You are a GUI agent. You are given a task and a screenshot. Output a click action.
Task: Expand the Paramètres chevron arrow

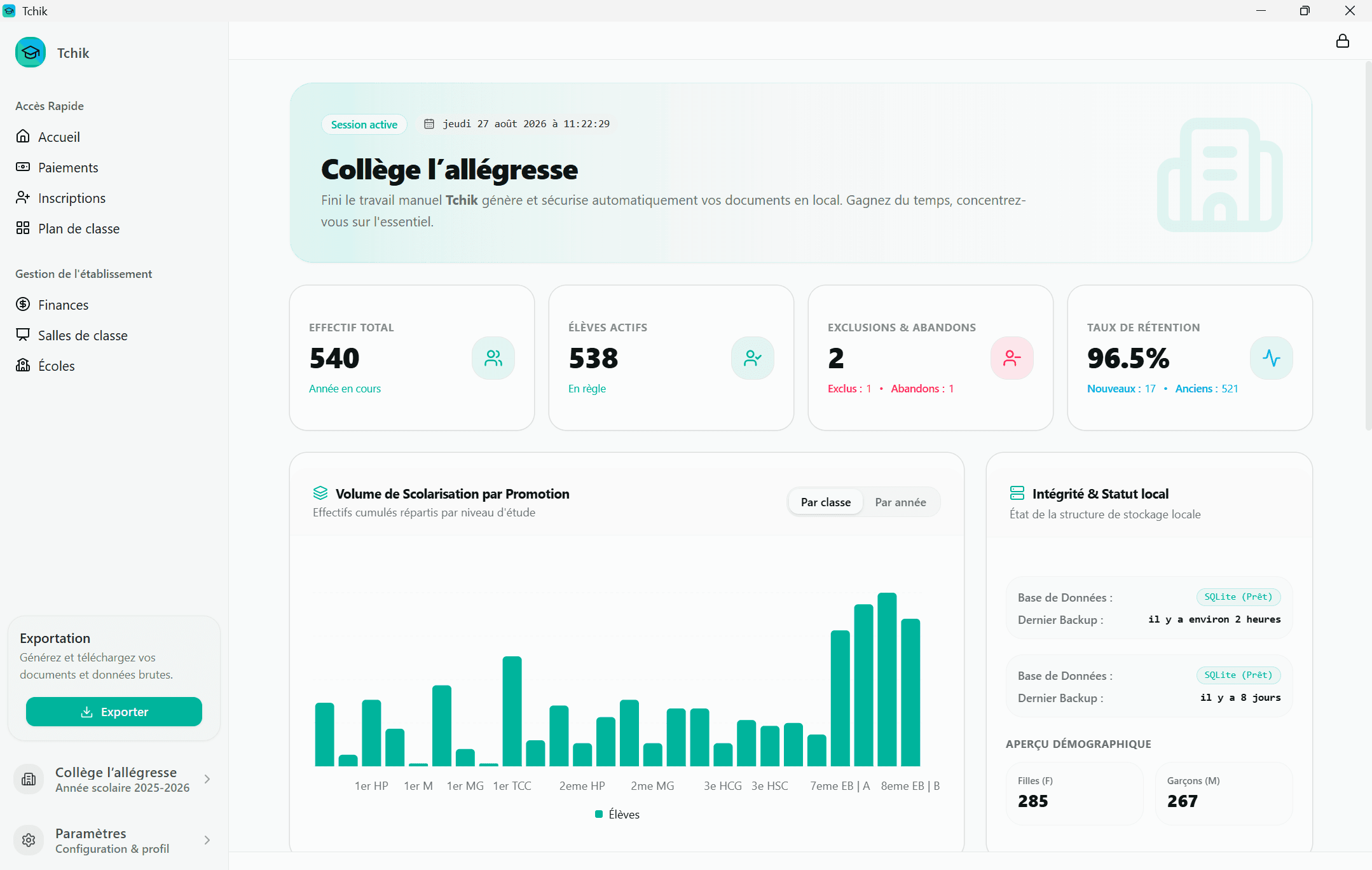tap(207, 840)
